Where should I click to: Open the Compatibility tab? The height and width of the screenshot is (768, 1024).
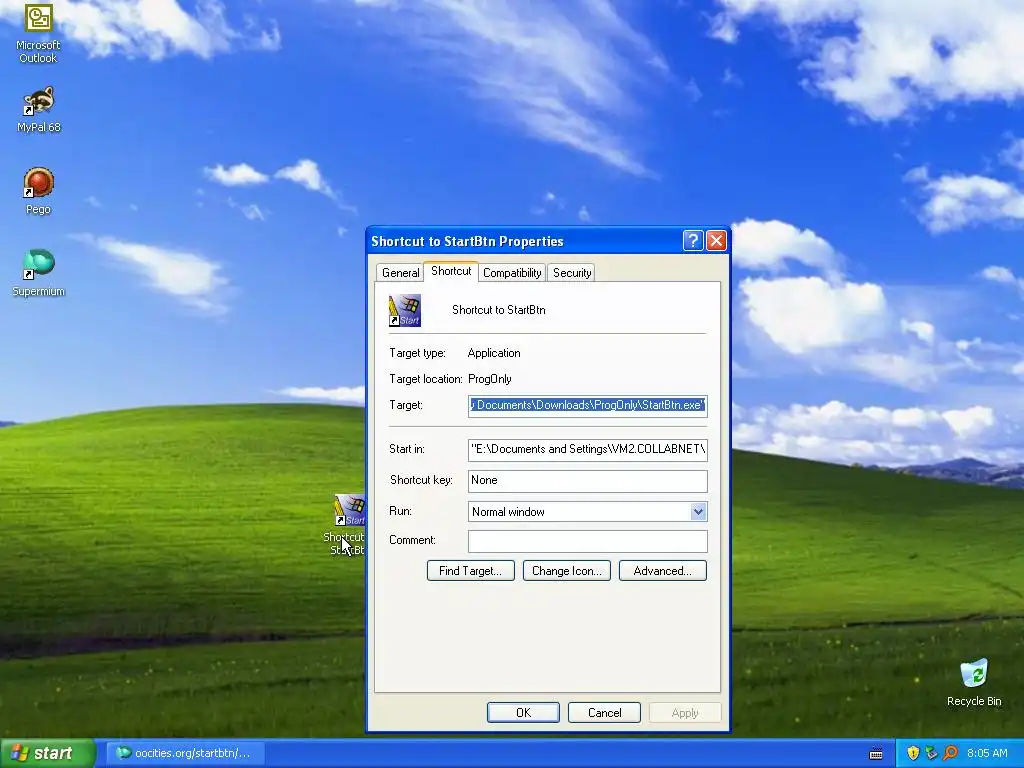point(512,273)
